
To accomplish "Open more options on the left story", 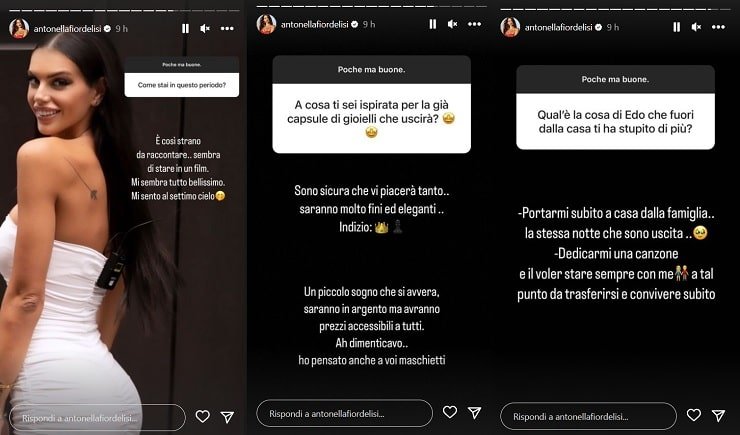I will click(x=227, y=29).
